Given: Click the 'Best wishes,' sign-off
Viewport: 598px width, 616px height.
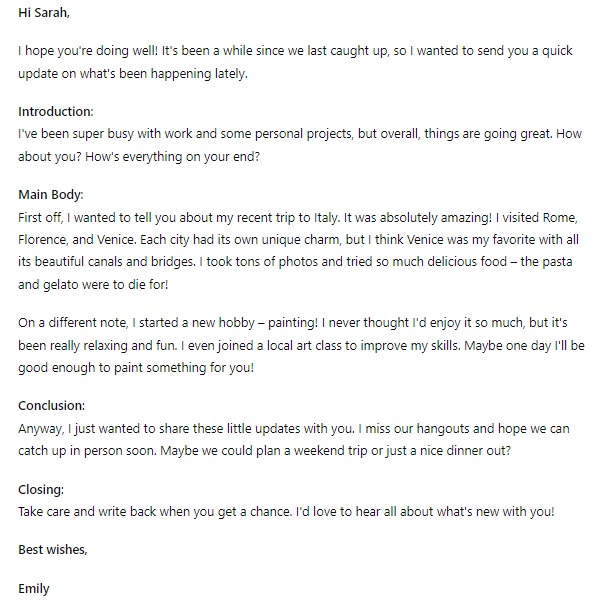Looking at the screenshot, I should pyautogui.click(x=53, y=549).
